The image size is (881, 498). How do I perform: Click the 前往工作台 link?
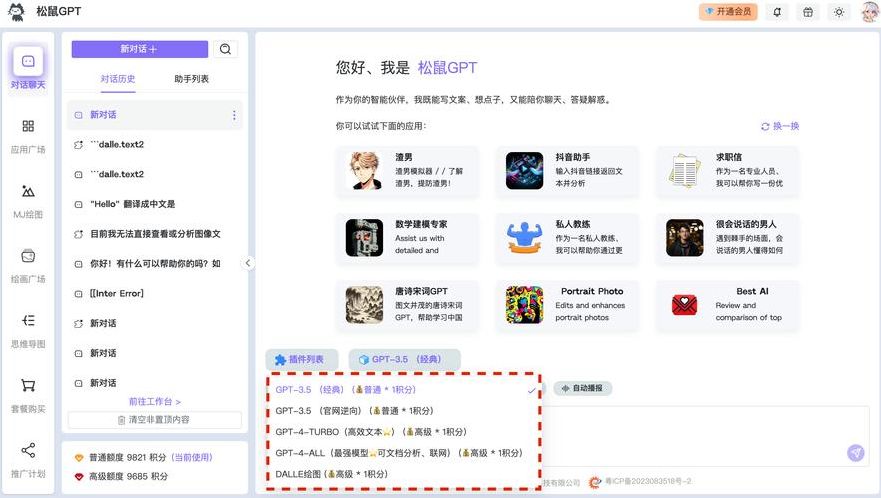[155, 401]
